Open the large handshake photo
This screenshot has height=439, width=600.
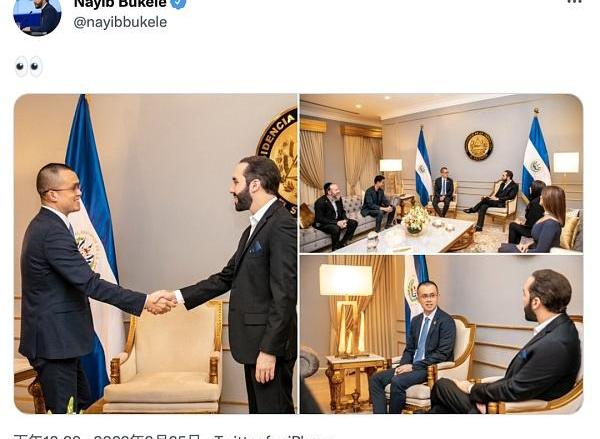[155, 254]
